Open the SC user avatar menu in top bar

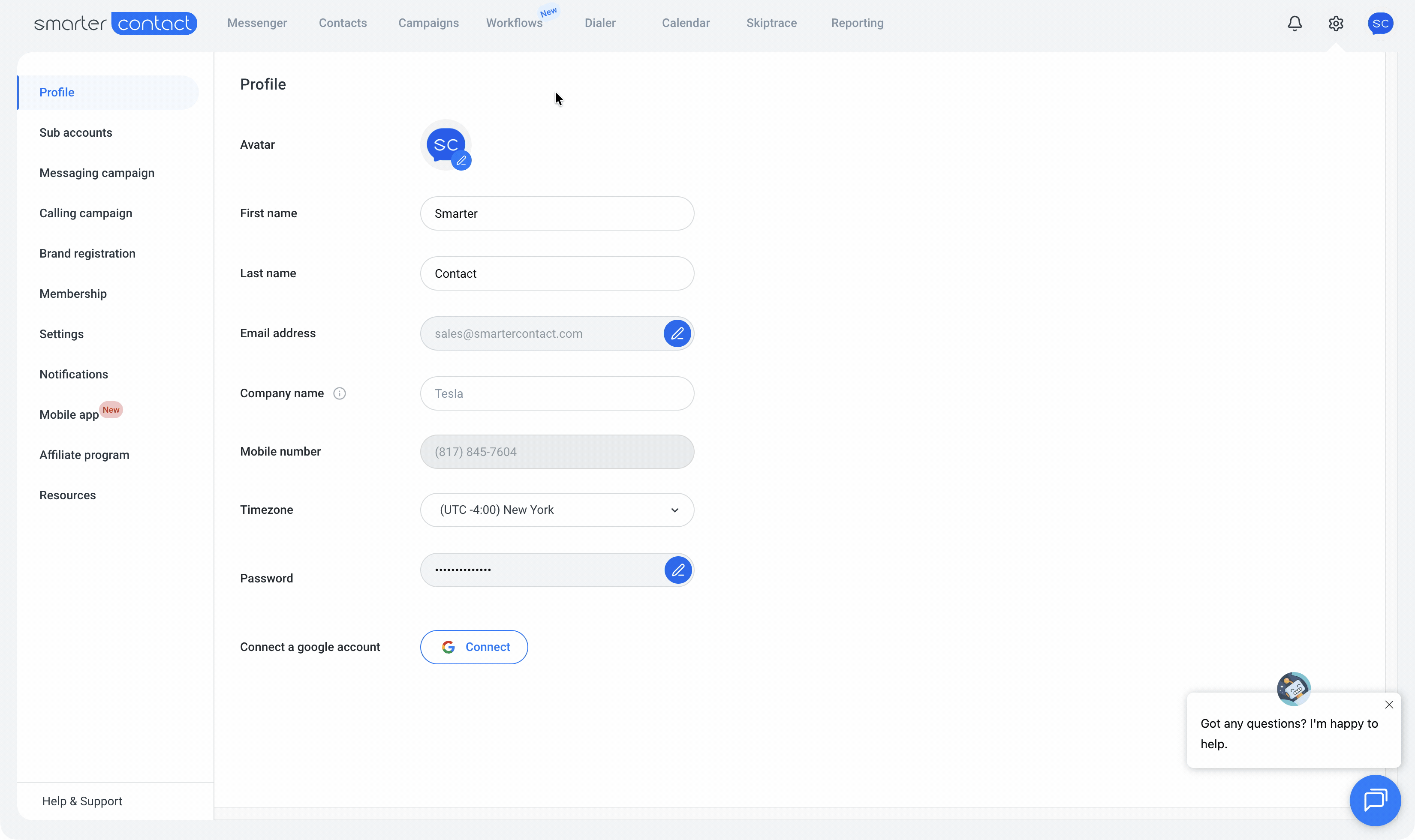(1380, 23)
